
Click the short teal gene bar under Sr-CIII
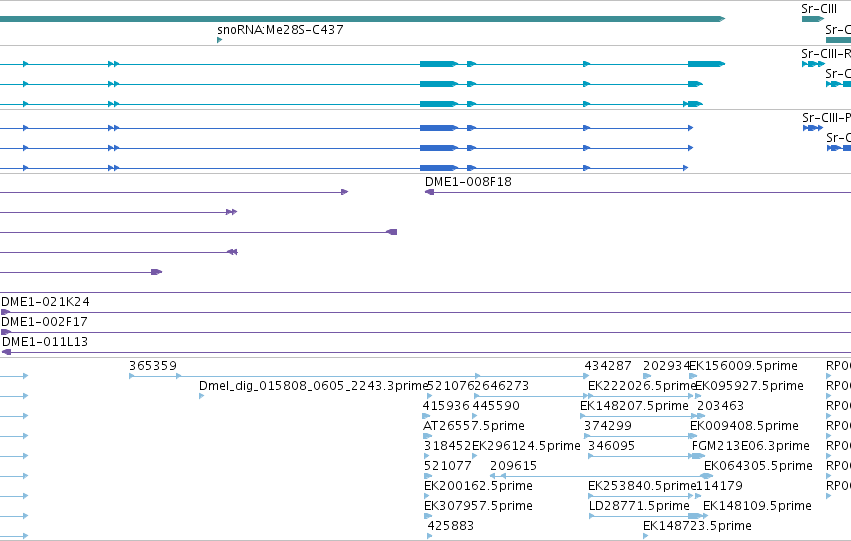[812, 19]
